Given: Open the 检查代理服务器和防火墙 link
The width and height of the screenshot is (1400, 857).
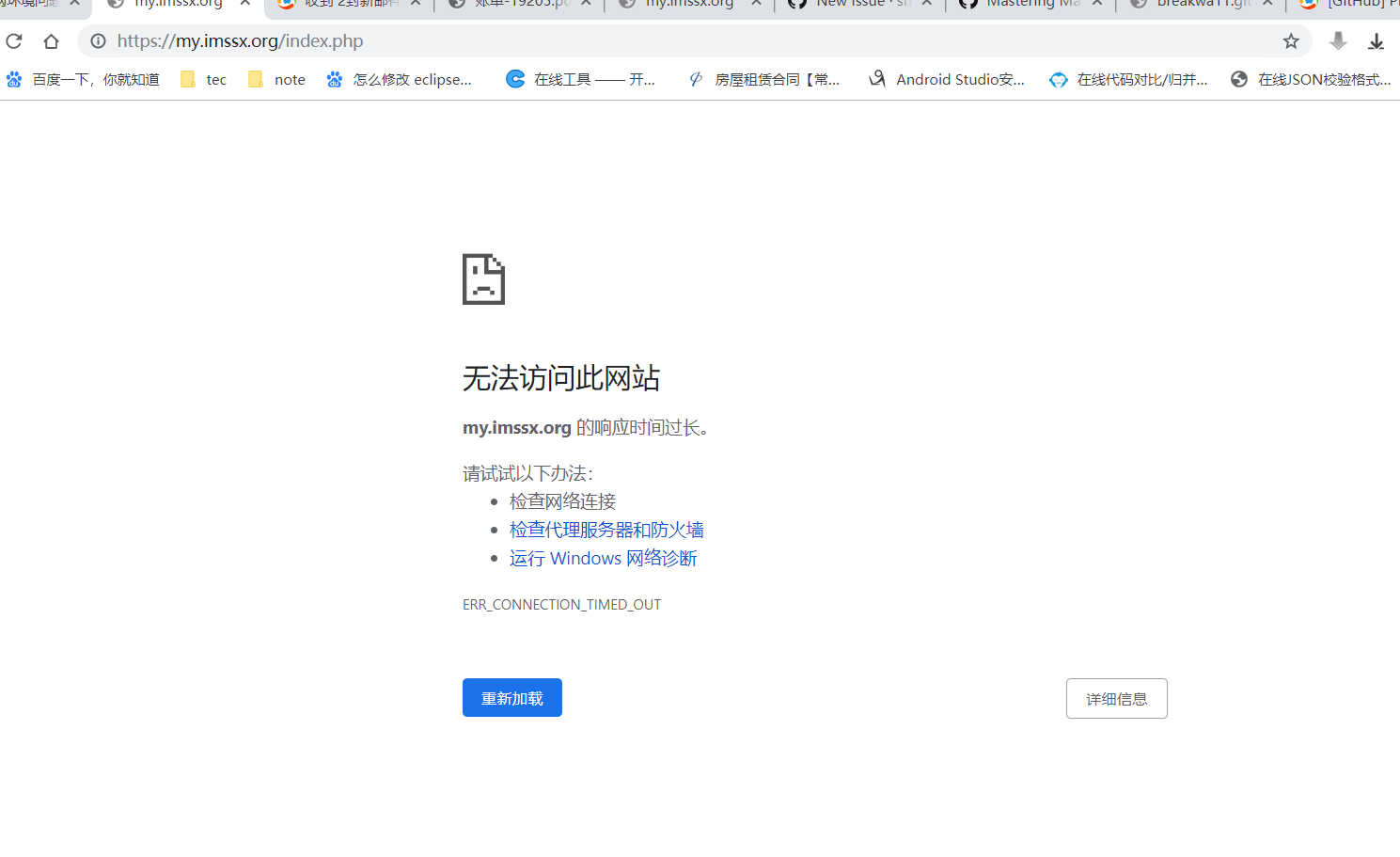Looking at the screenshot, I should tap(606, 529).
